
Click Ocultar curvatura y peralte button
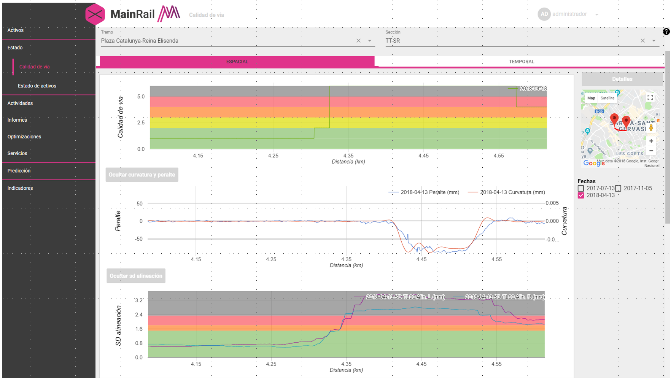(142, 175)
